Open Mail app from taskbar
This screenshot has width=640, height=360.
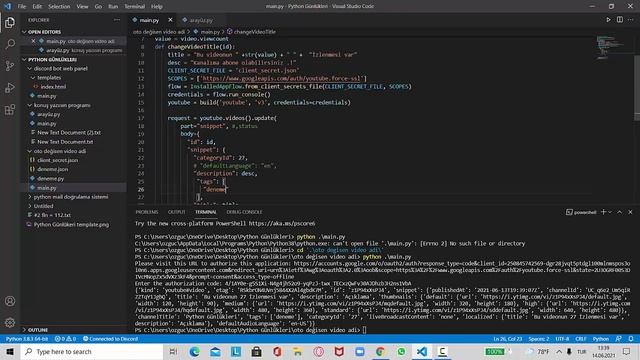tap(215, 351)
